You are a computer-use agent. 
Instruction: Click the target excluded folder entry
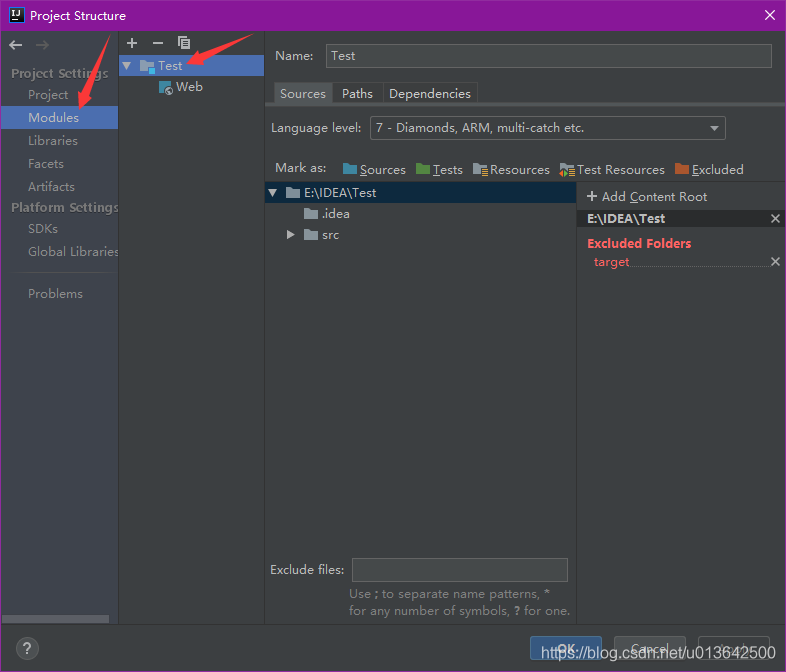tap(611, 262)
